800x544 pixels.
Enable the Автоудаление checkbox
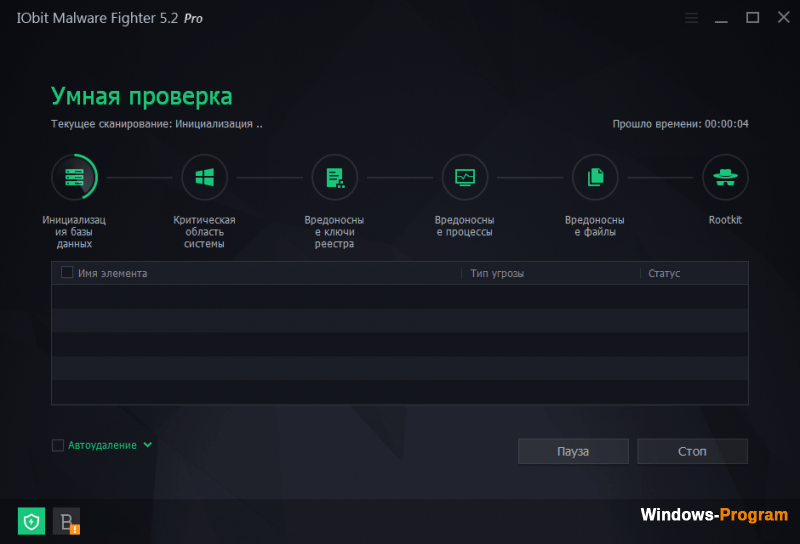[58, 446]
